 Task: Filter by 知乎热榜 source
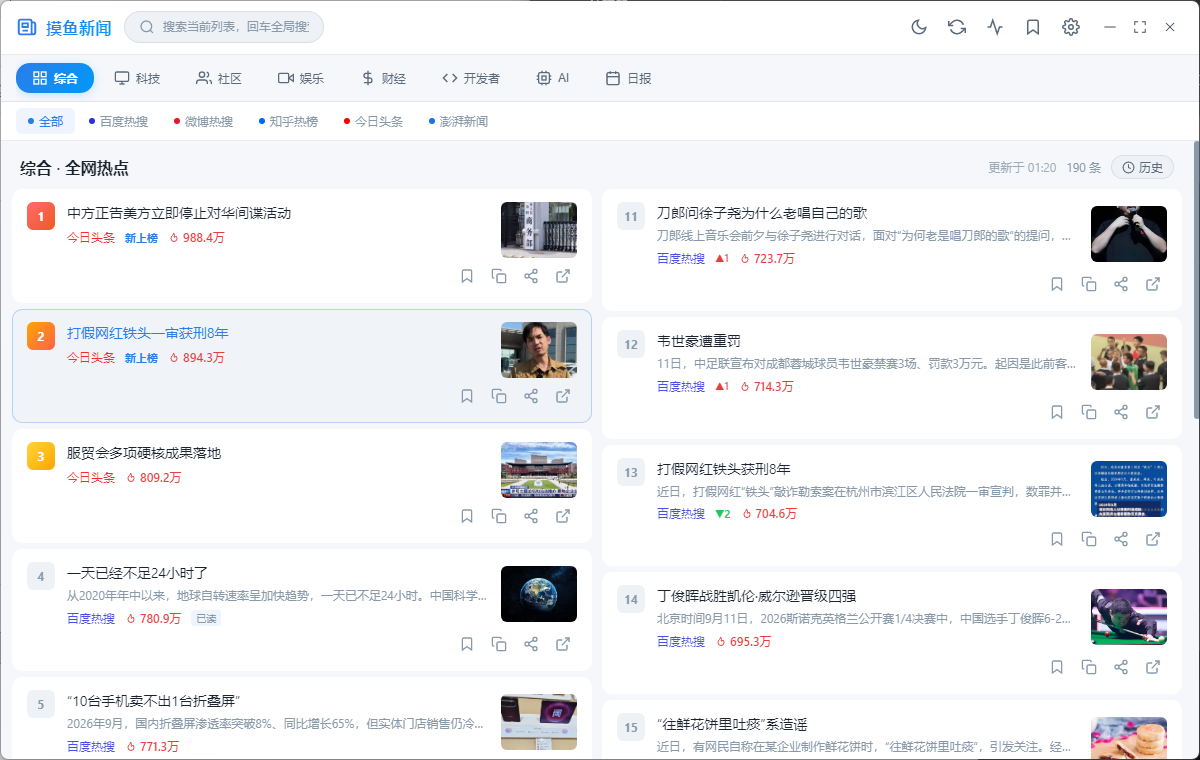click(x=288, y=121)
